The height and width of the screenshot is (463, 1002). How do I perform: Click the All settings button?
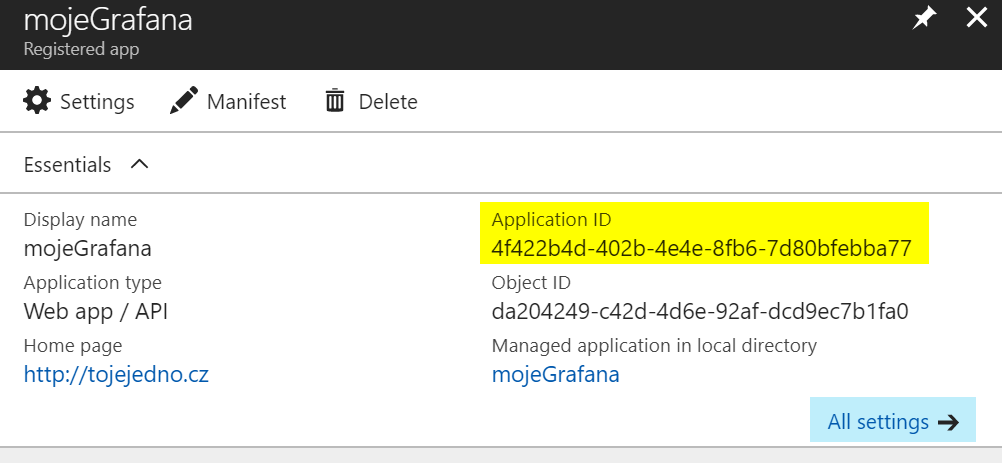click(x=893, y=420)
